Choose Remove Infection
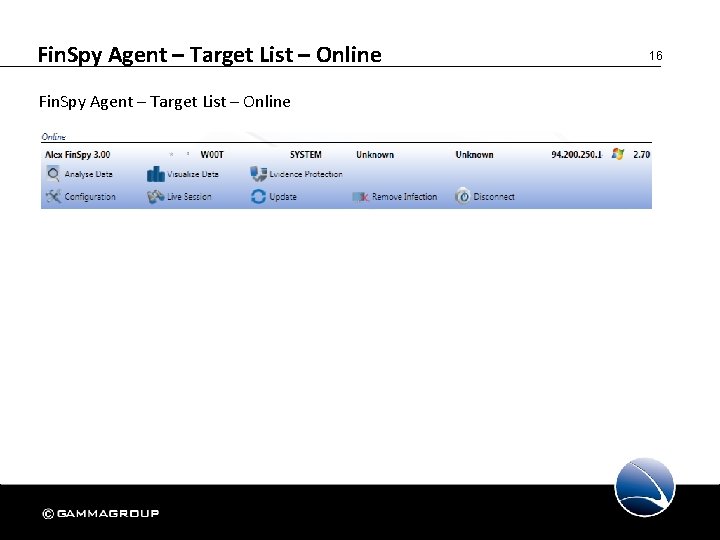720x540 pixels. coord(405,197)
